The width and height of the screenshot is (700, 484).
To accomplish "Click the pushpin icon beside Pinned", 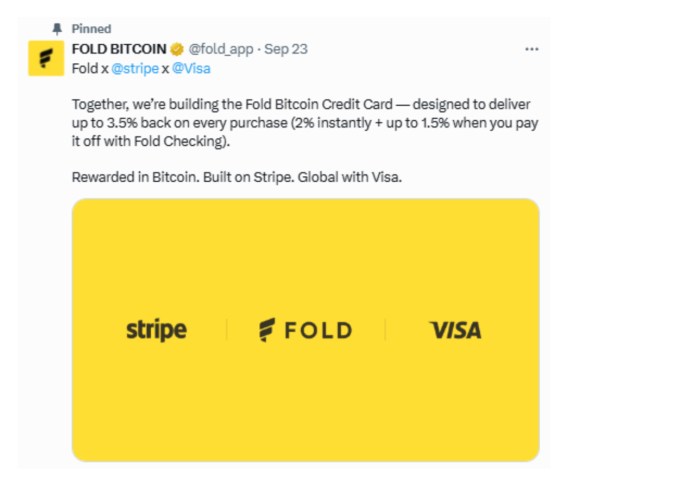I will [57, 29].
